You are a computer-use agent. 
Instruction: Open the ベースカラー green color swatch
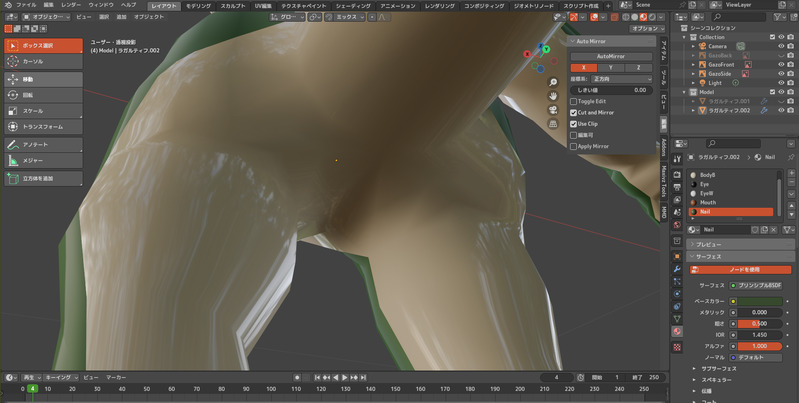tap(760, 301)
